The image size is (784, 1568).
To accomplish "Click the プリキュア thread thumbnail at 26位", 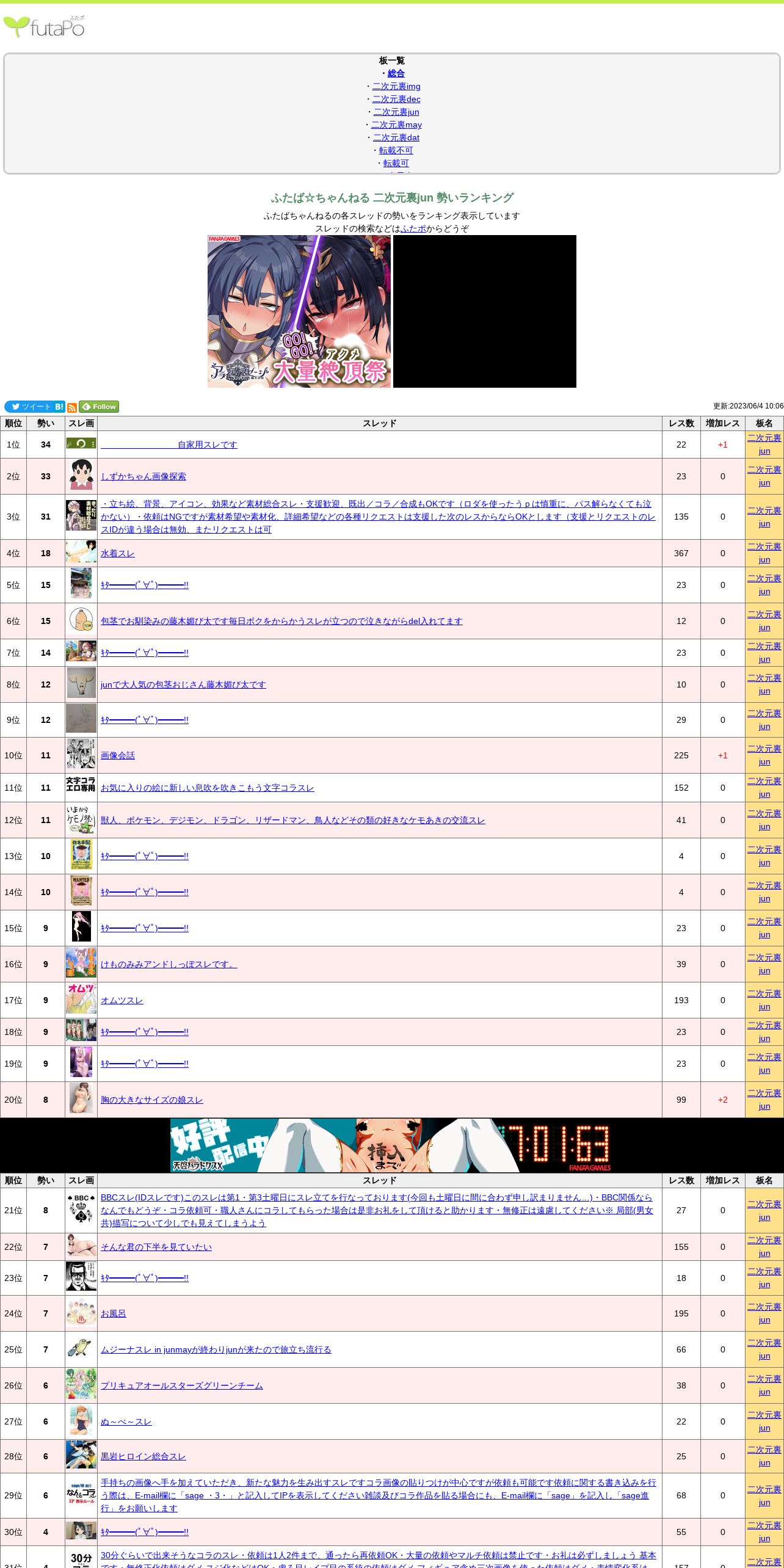I will tap(81, 1384).
